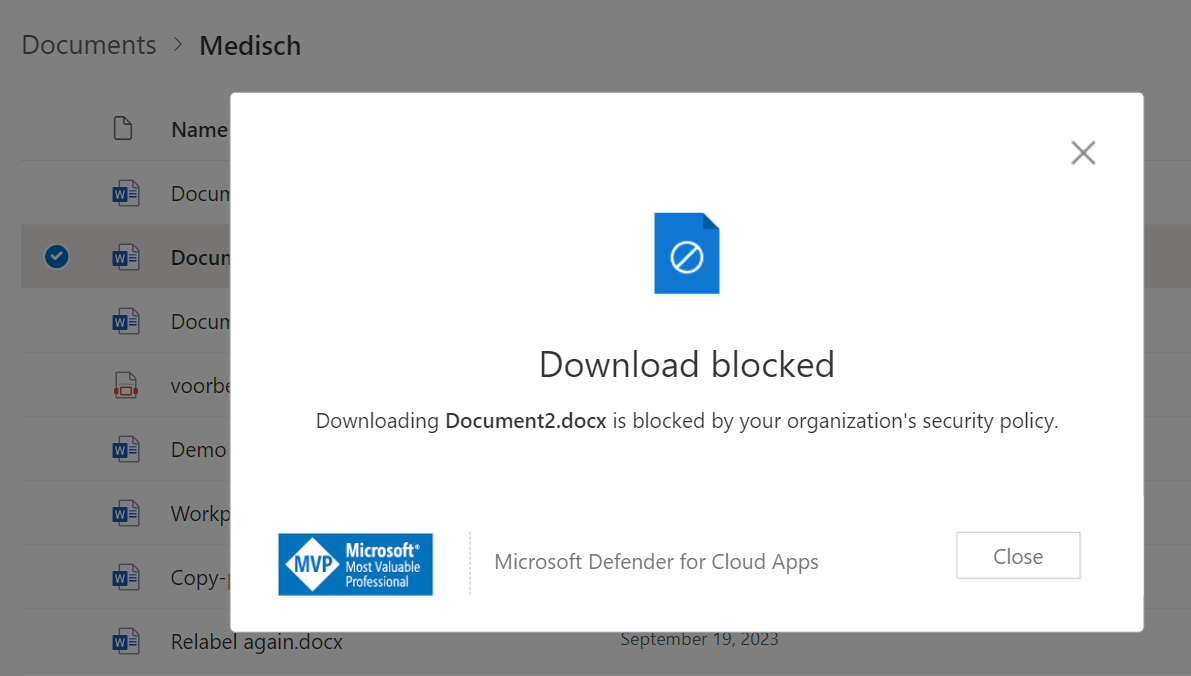This screenshot has height=676, width=1191.
Task: Uncheck the selected document row checkmark
Action: coord(57,257)
